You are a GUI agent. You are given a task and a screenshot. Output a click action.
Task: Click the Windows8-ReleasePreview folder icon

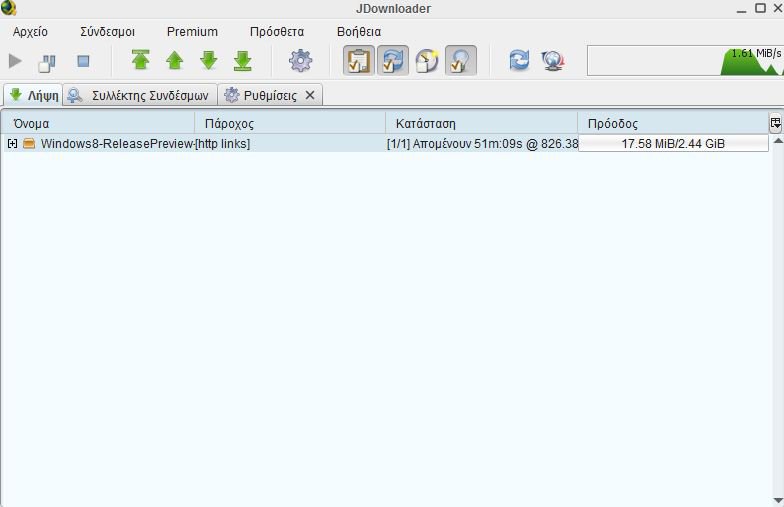click(x=29, y=144)
